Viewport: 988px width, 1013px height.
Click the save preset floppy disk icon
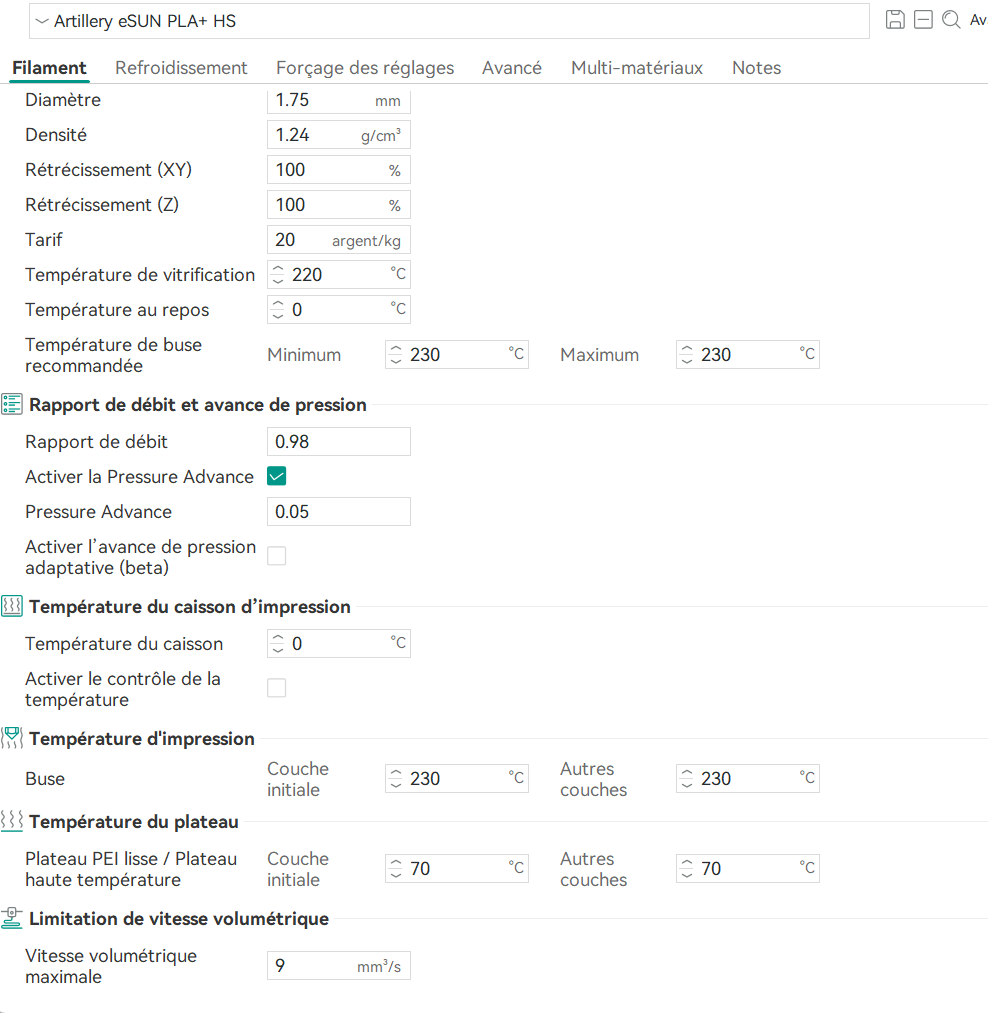[894, 20]
